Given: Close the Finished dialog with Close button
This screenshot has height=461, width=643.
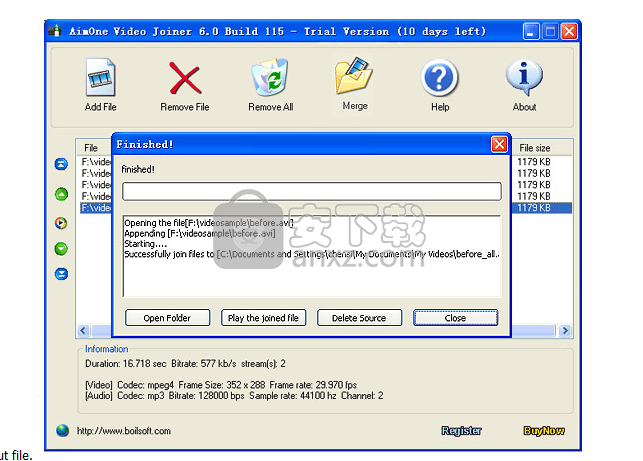Looking at the screenshot, I should point(455,318).
